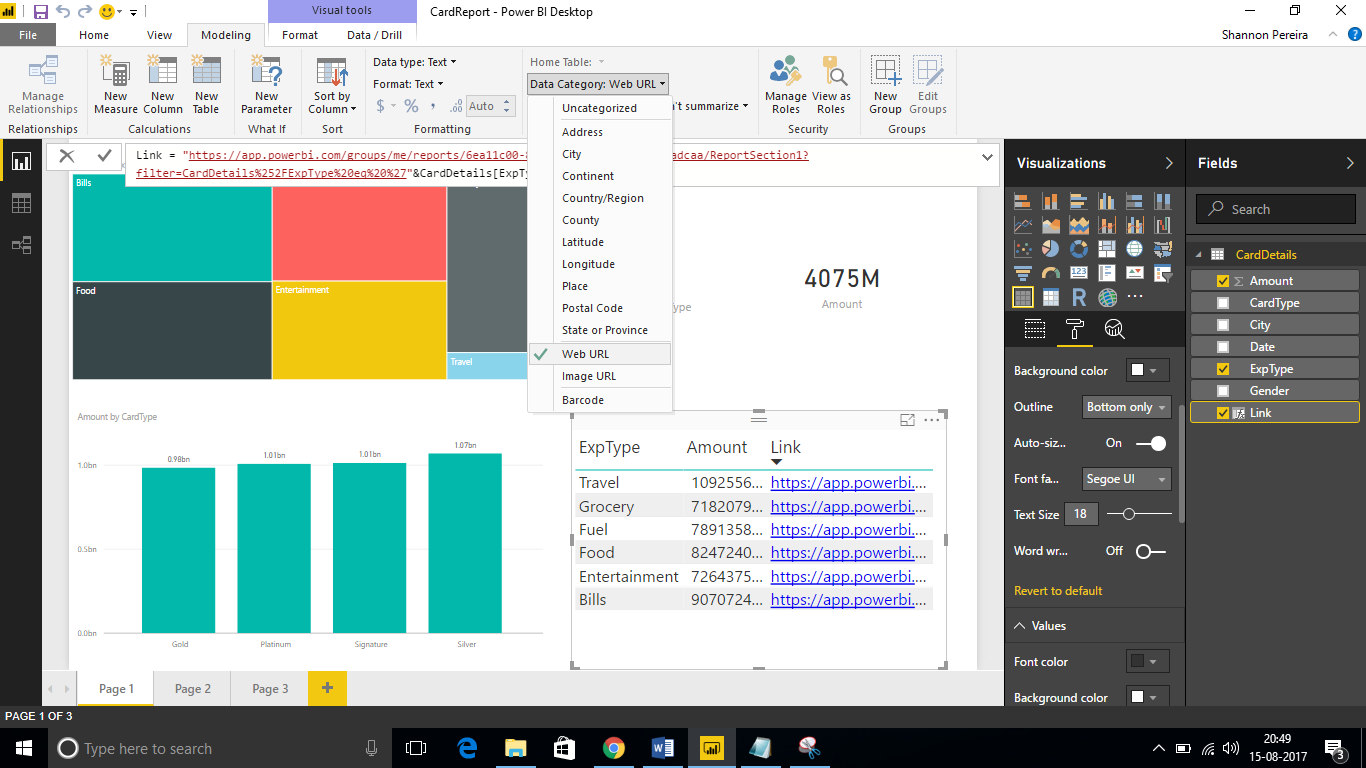This screenshot has width=1366, height=768.
Task: Open the Outline Bottom only dropdown
Action: pyautogui.click(x=1127, y=407)
